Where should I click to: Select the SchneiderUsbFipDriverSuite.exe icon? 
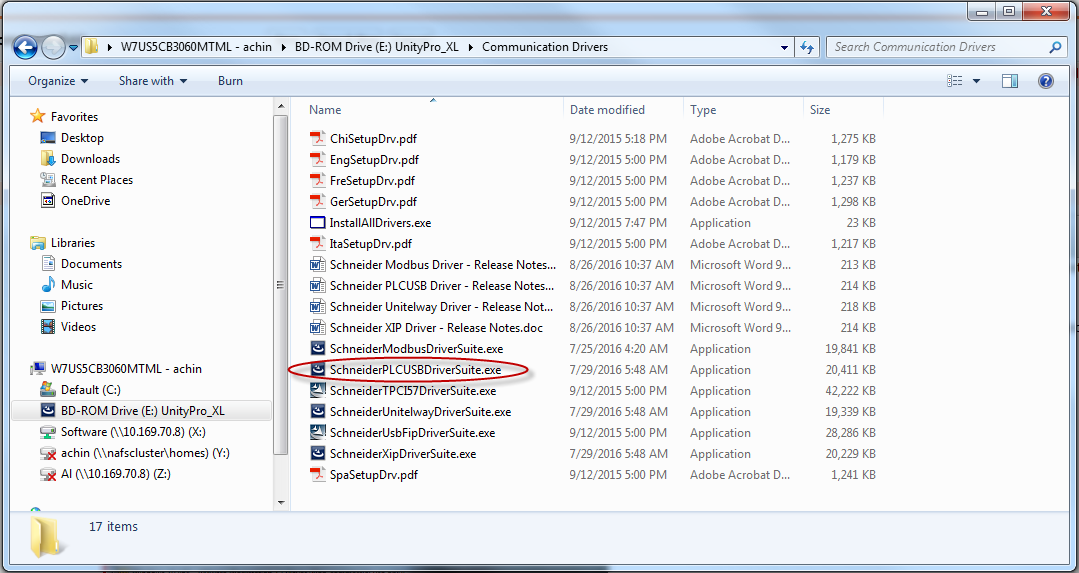coord(317,433)
